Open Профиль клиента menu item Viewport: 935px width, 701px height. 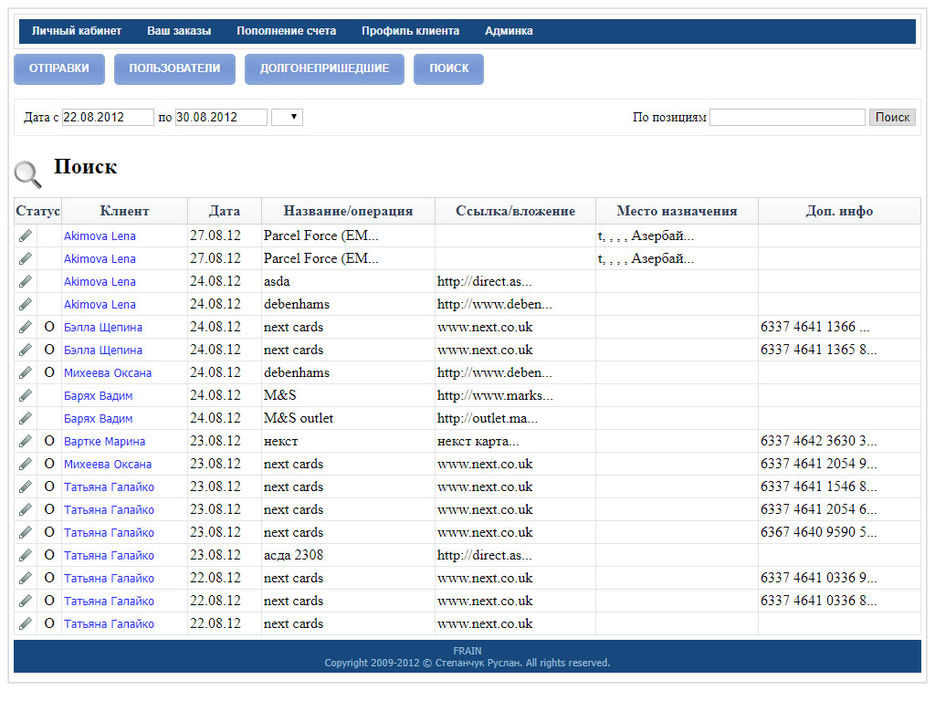tap(410, 31)
